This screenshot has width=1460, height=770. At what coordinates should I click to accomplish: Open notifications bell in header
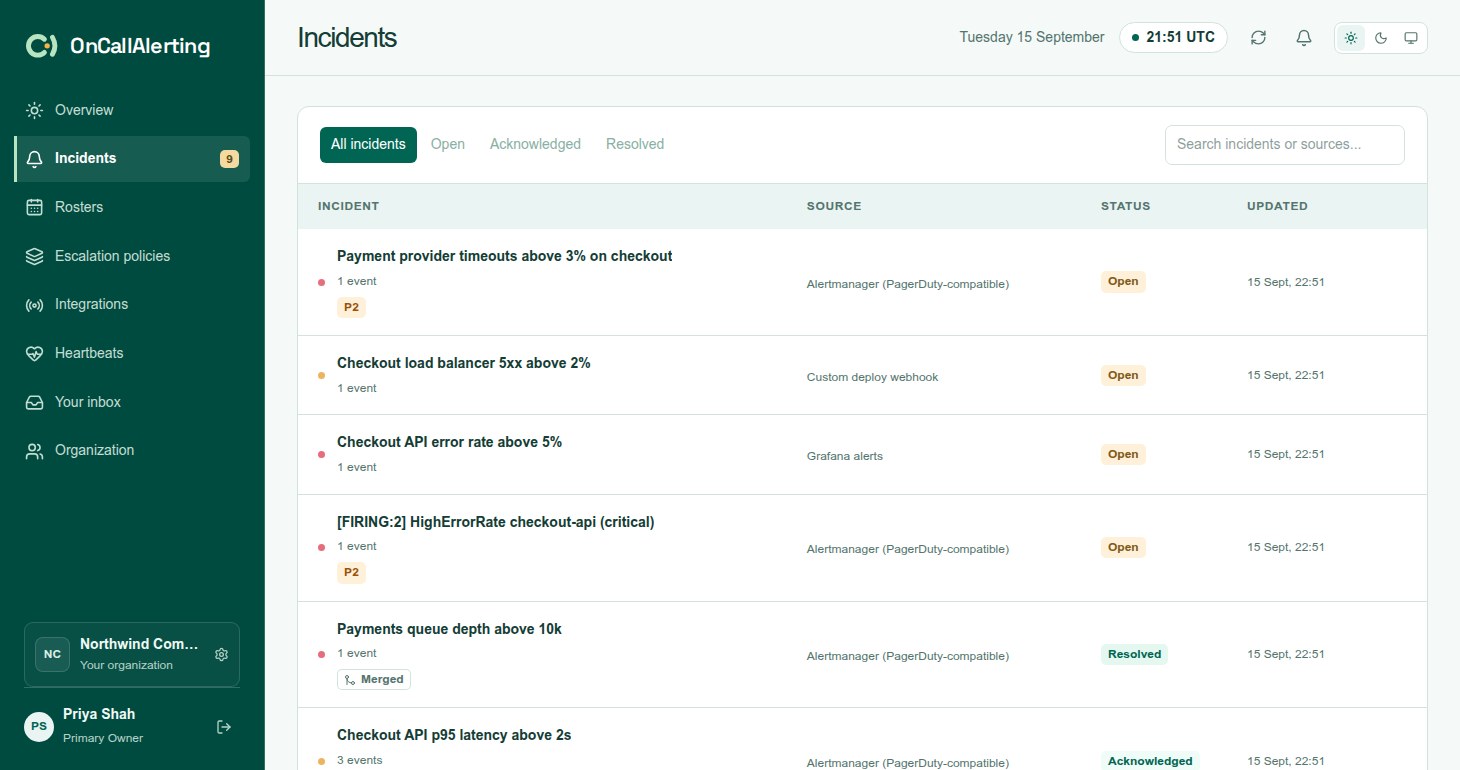1304,38
